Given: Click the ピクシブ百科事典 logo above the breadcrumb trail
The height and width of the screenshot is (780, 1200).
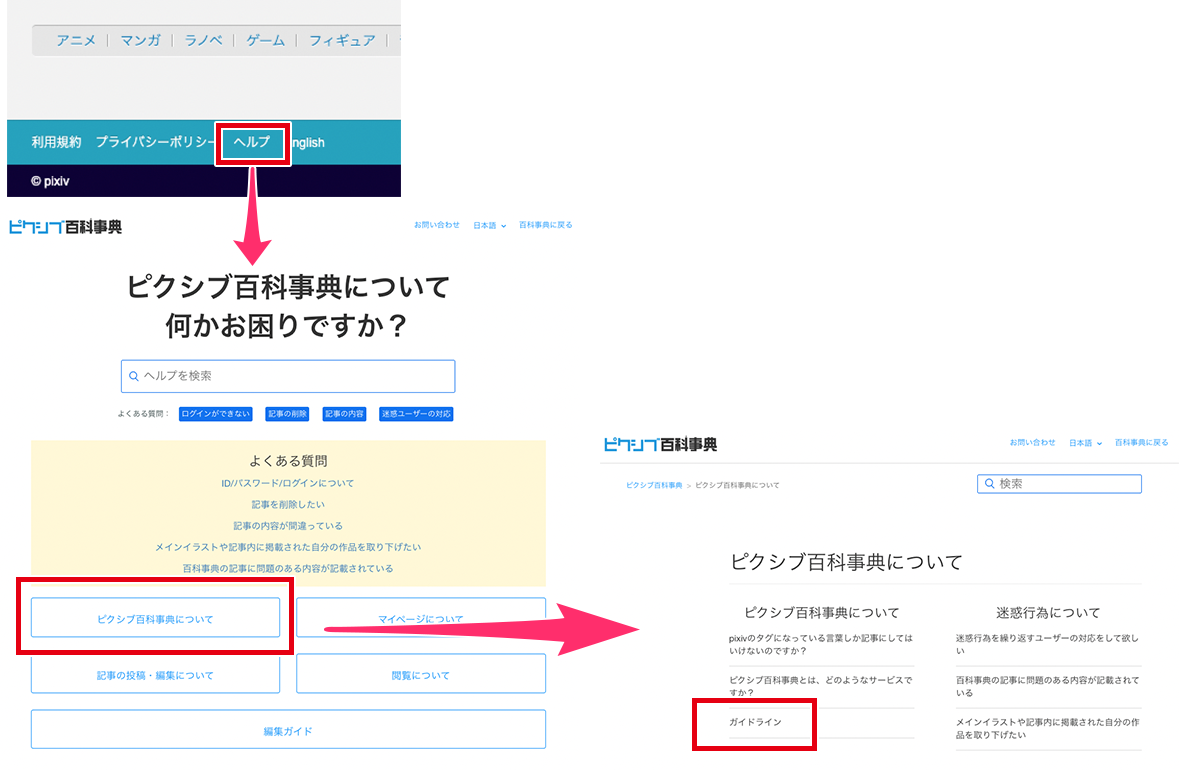Looking at the screenshot, I should click(x=661, y=444).
